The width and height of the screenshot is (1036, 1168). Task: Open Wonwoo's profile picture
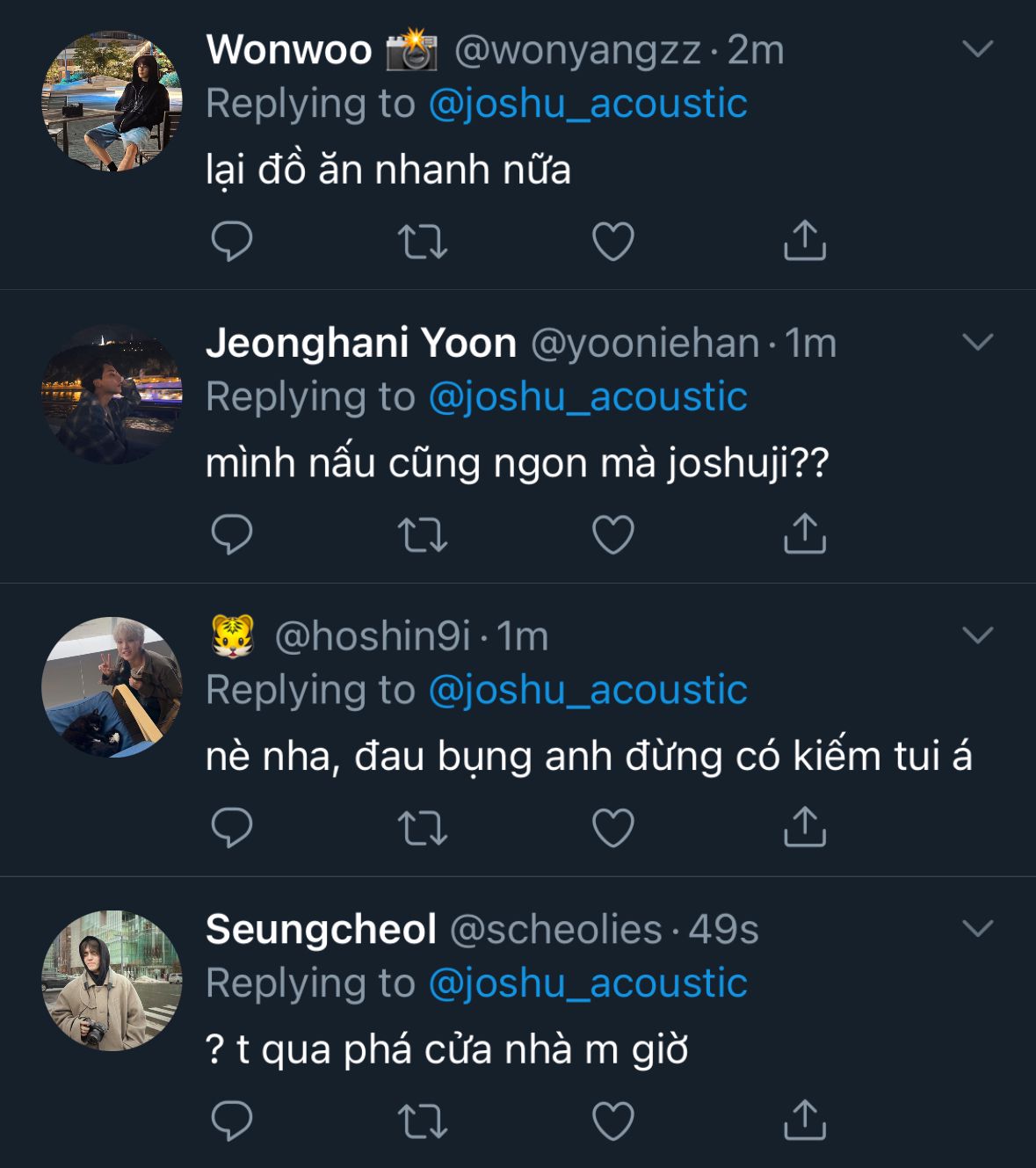[x=112, y=102]
